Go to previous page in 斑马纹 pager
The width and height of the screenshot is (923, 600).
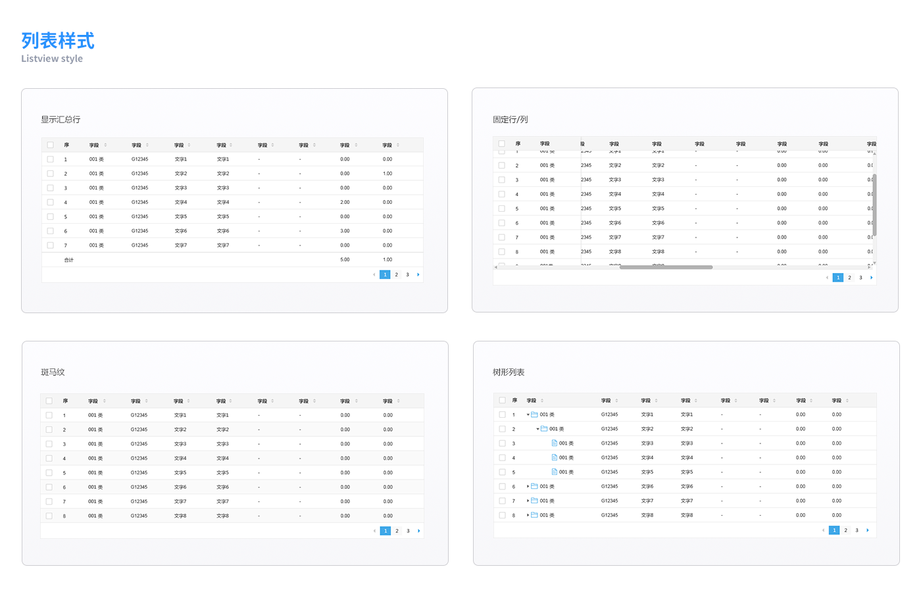375,531
